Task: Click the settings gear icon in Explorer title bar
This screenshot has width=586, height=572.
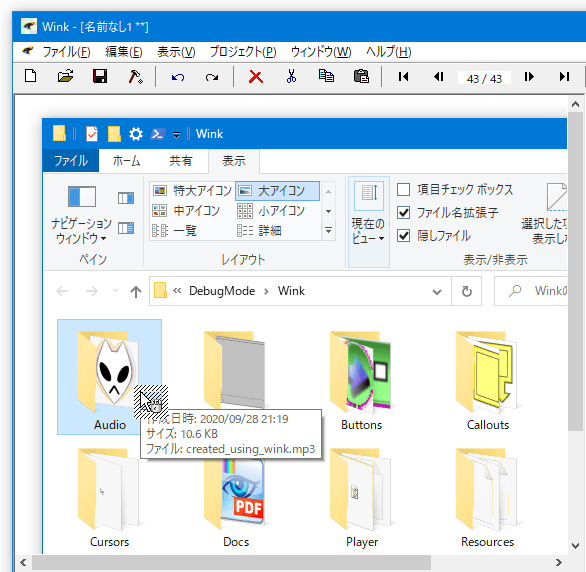Action: [136, 134]
